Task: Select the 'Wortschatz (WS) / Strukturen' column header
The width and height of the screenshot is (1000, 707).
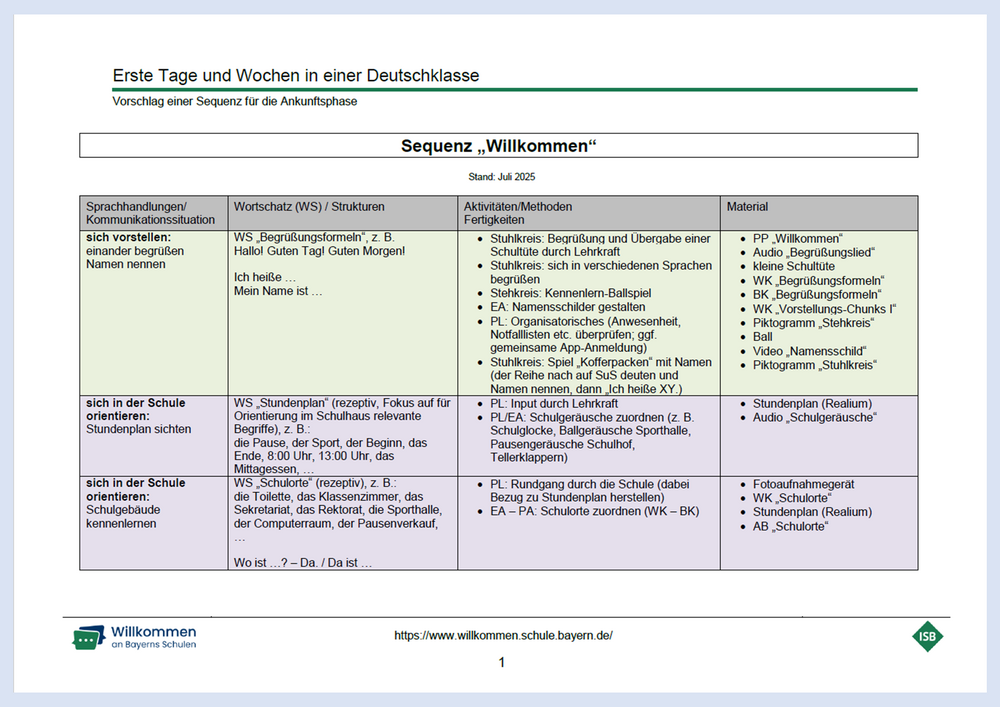Action: pos(309,207)
